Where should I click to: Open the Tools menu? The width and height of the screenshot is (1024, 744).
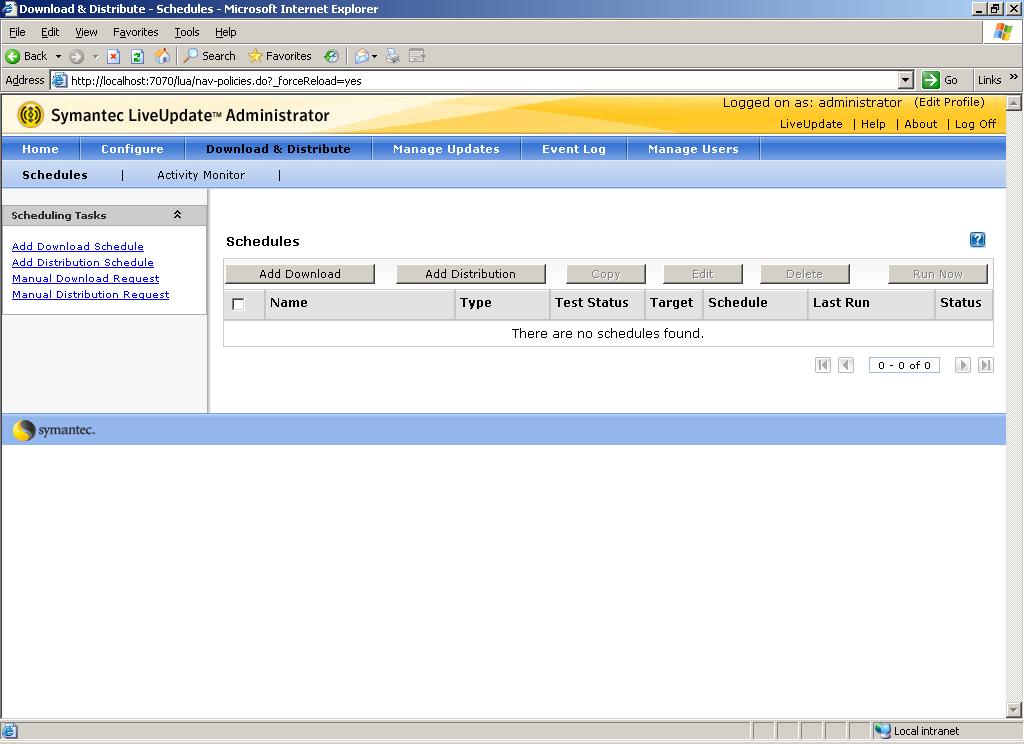point(187,32)
